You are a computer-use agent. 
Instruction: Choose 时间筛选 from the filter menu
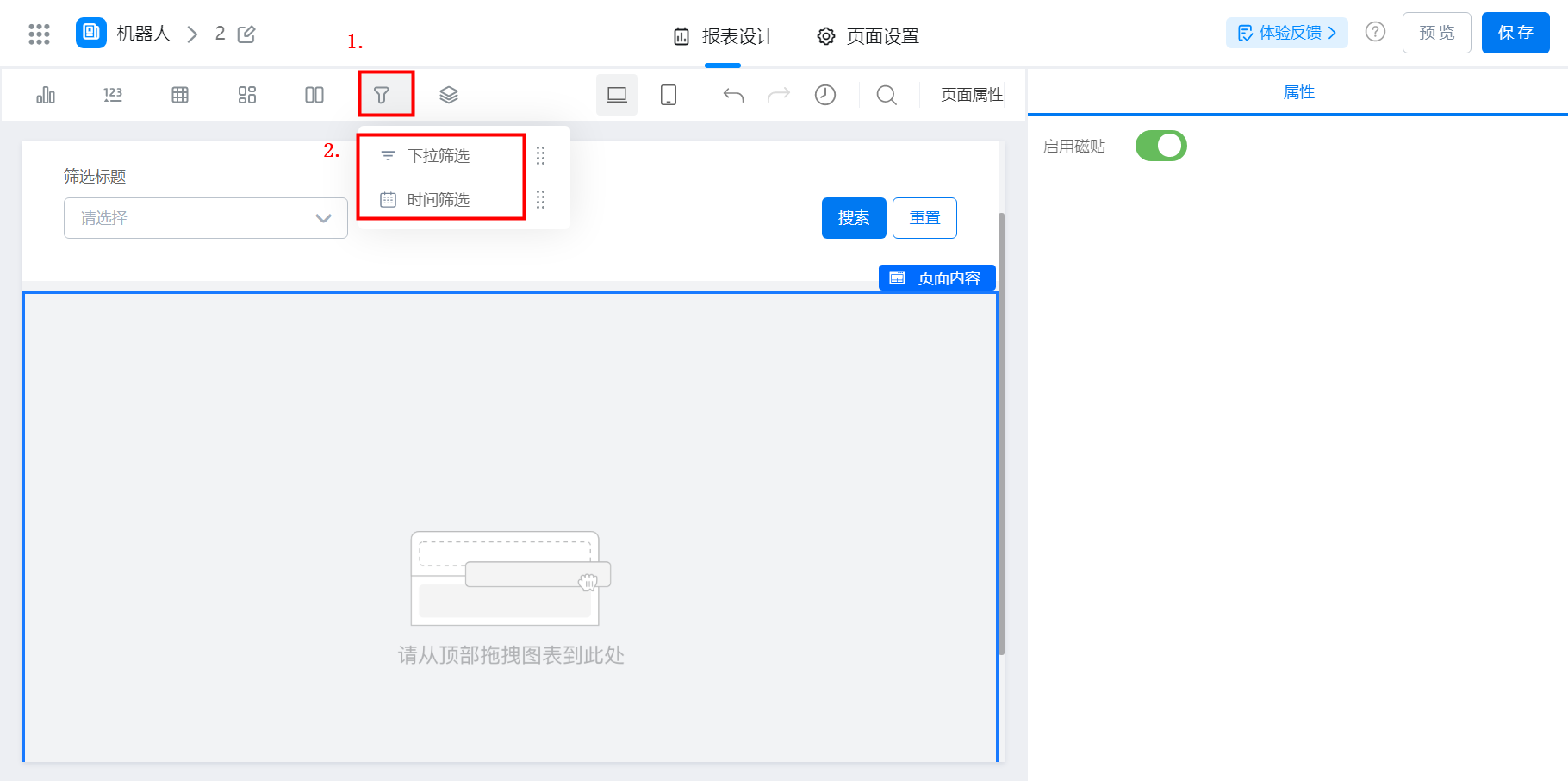pyautogui.click(x=439, y=200)
